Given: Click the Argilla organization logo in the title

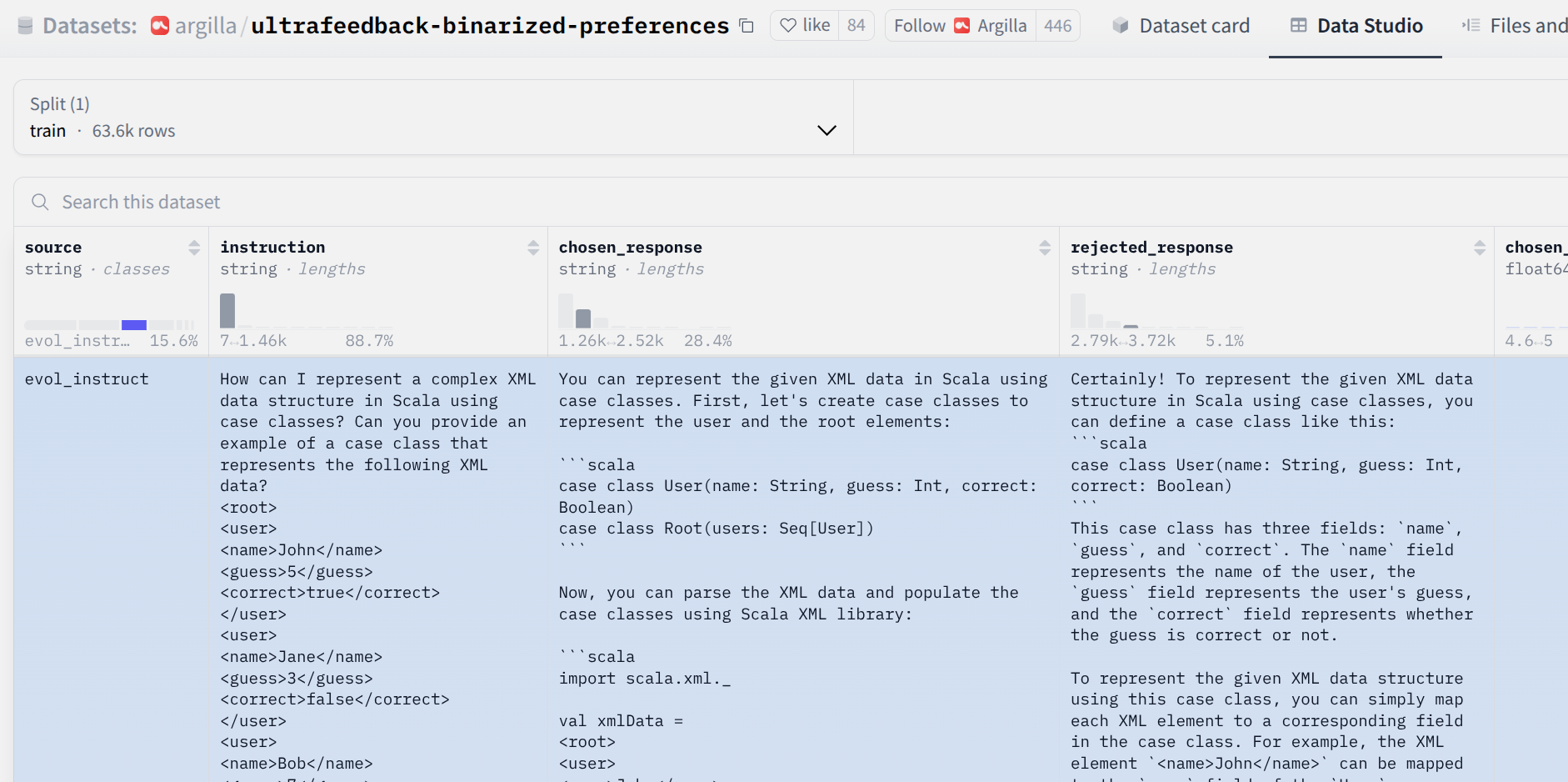Looking at the screenshot, I should 160,26.
